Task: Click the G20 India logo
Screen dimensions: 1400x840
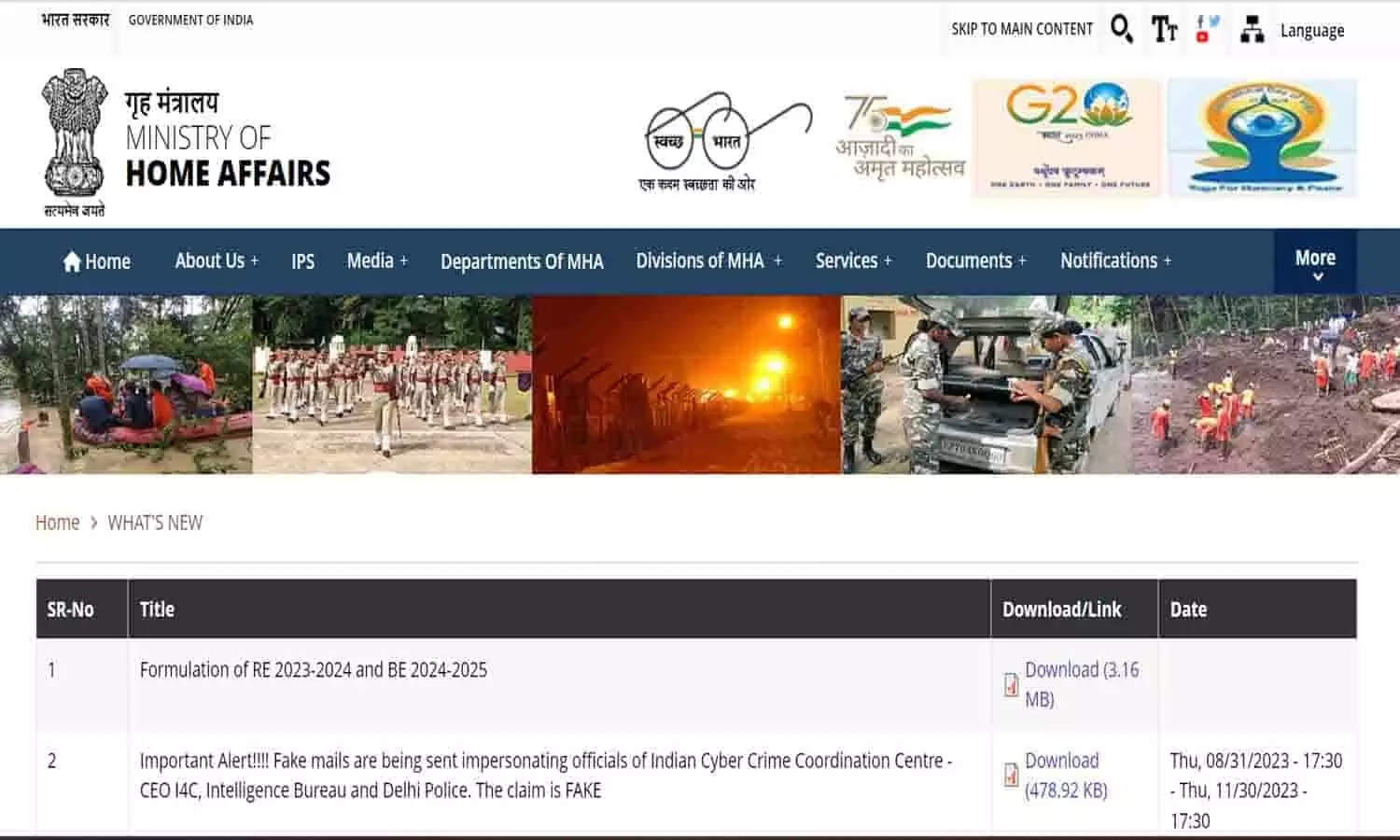Action: coord(1067,138)
